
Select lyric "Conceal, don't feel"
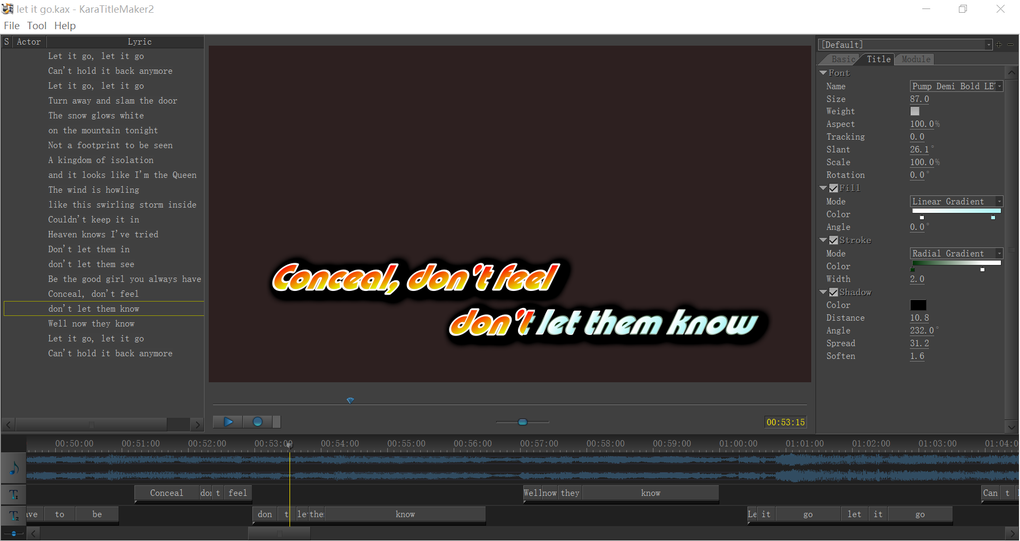(x=93, y=294)
